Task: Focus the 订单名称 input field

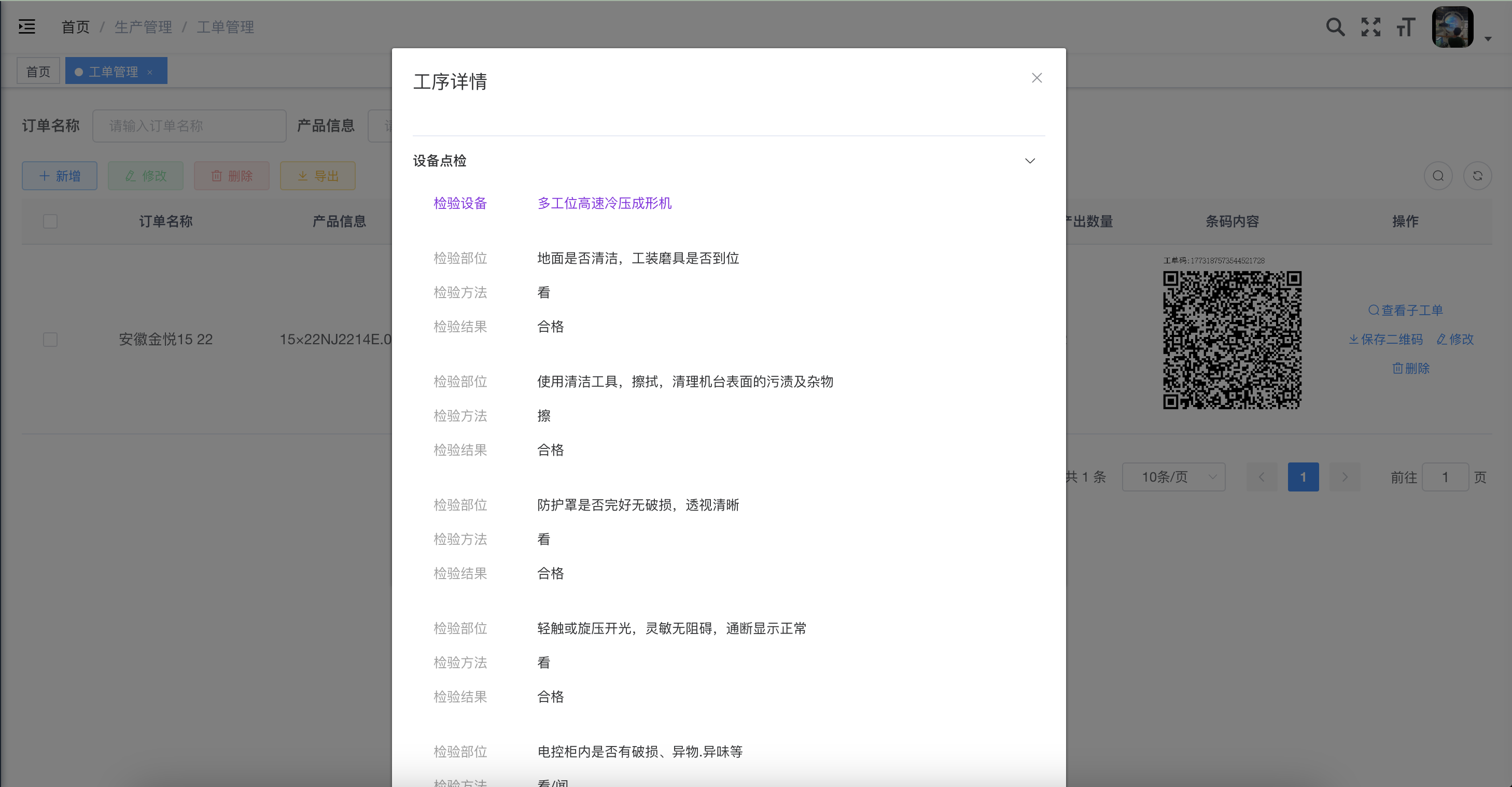Action: pyautogui.click(x=189, y=125)
